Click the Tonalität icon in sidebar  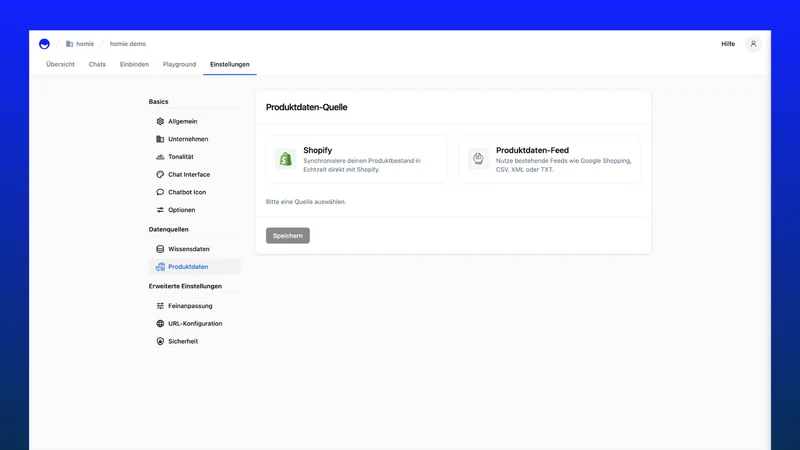tap(160, 157)
